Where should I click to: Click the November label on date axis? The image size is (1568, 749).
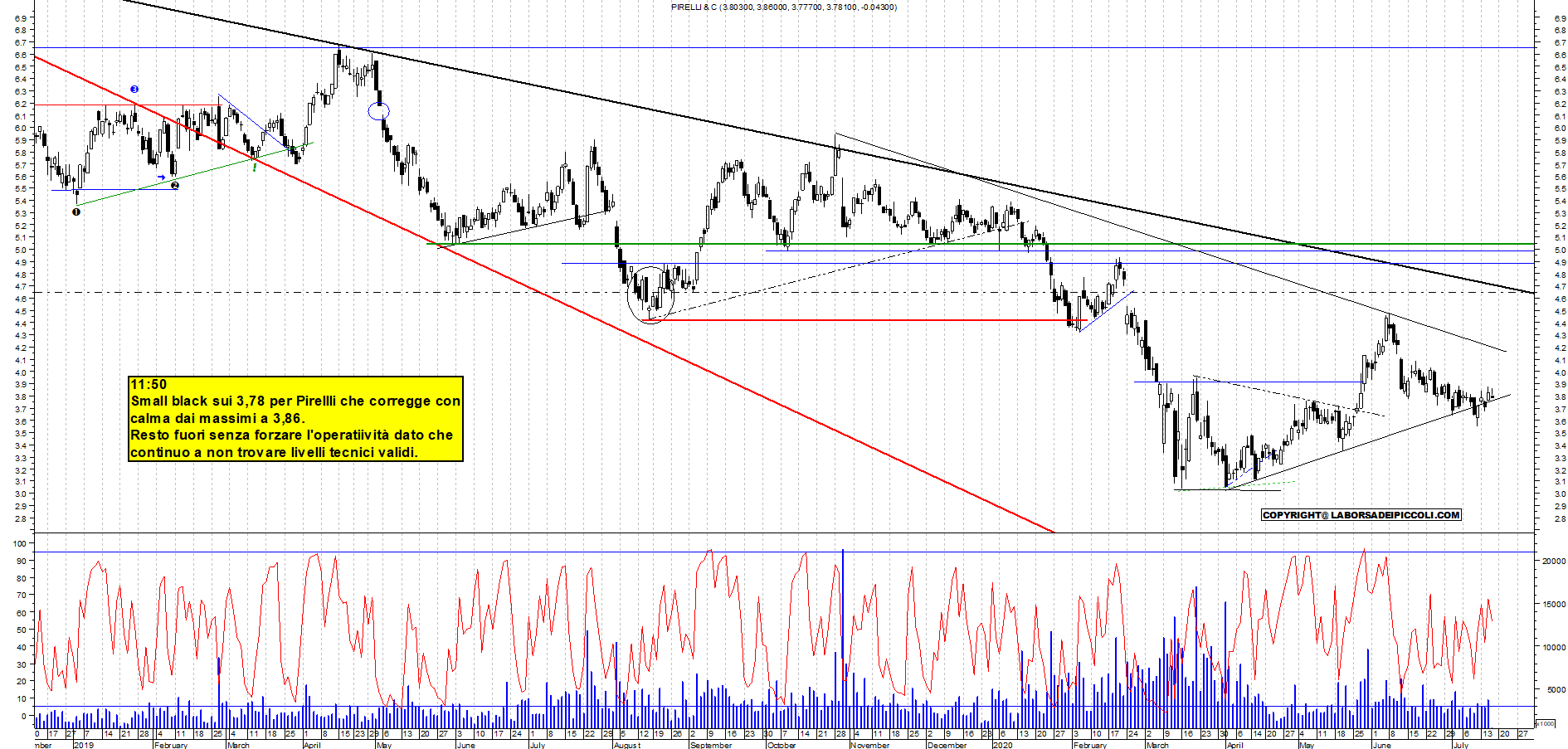coord(869,745)
